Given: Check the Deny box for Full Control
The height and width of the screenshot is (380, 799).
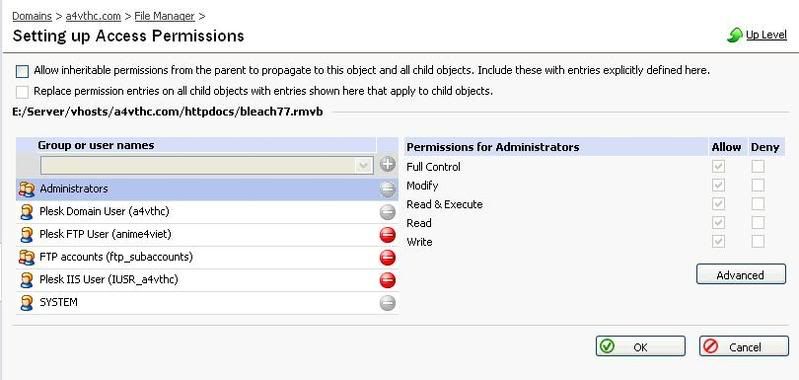Looking at the screenshot, I should click(x=758, y=167).
